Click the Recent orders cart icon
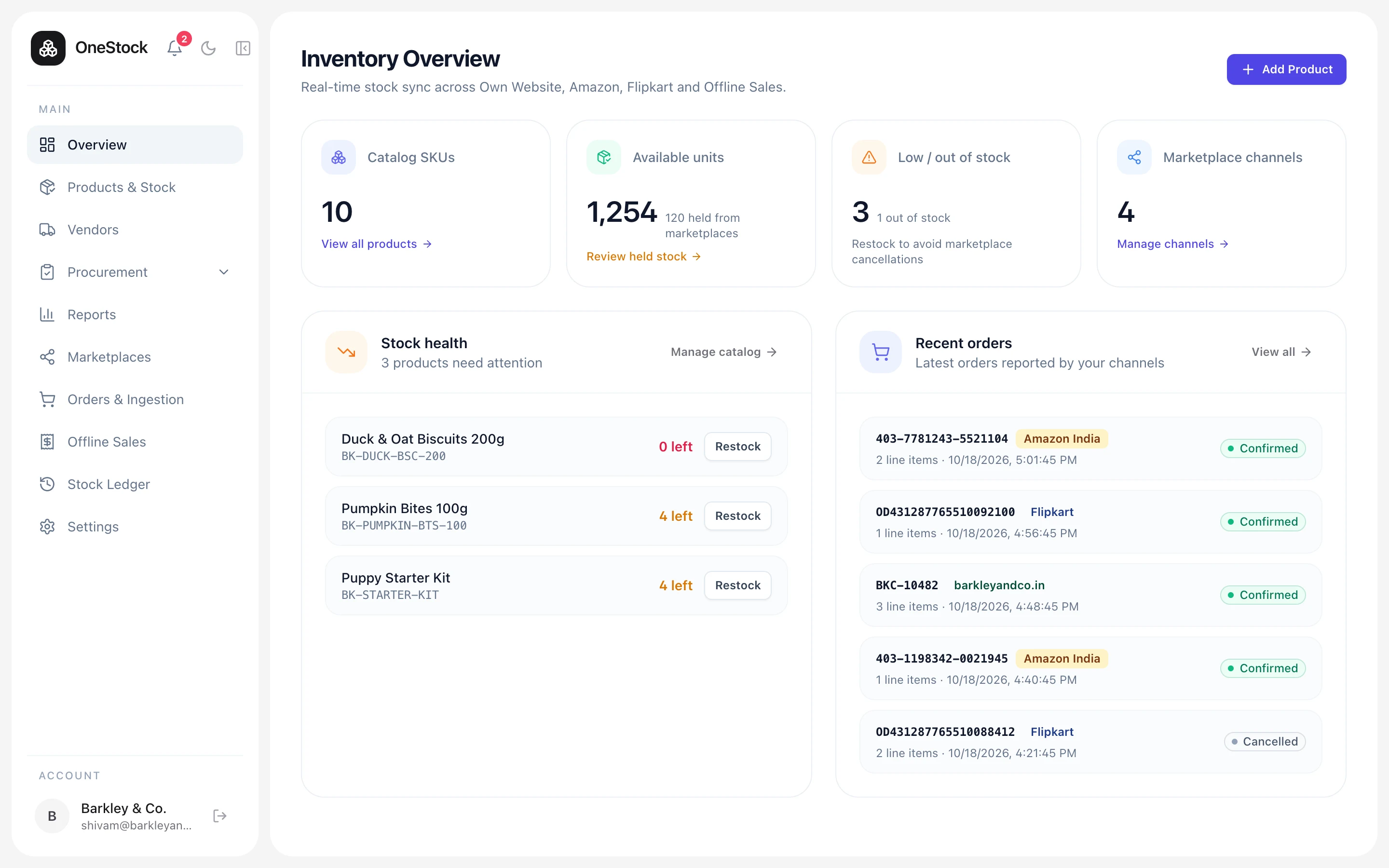Image resolution: width=1389 pixels, height=868 pixels. tap(881, 352)
